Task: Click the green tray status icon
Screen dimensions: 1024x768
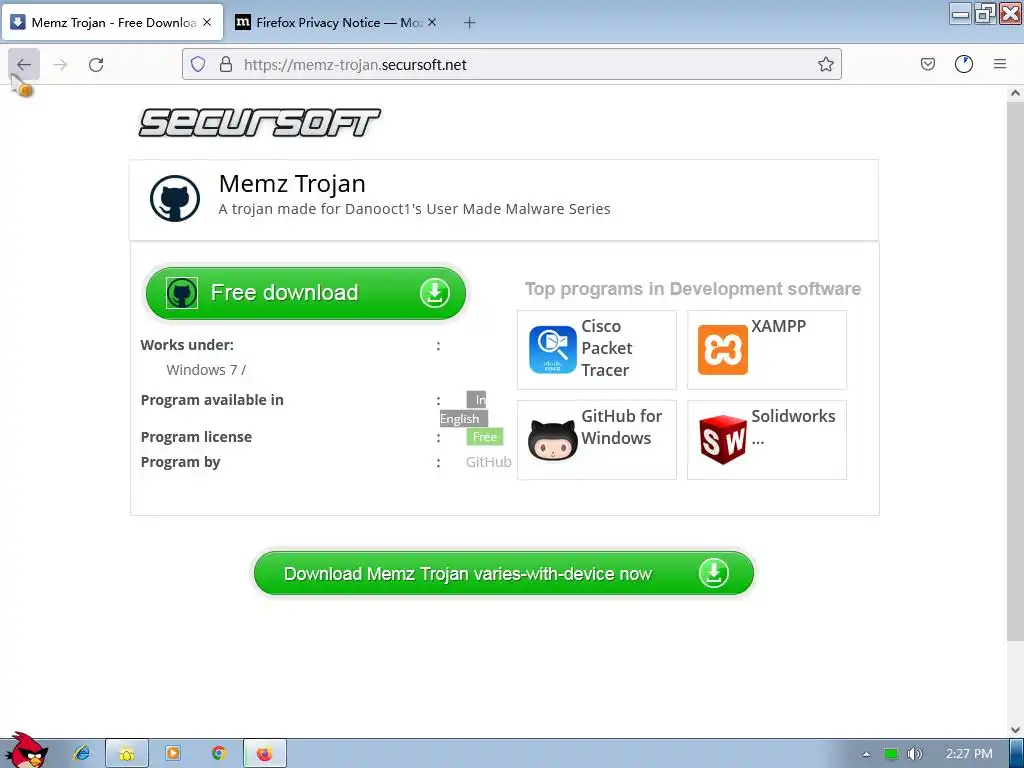Action: [x=891, y=754]
